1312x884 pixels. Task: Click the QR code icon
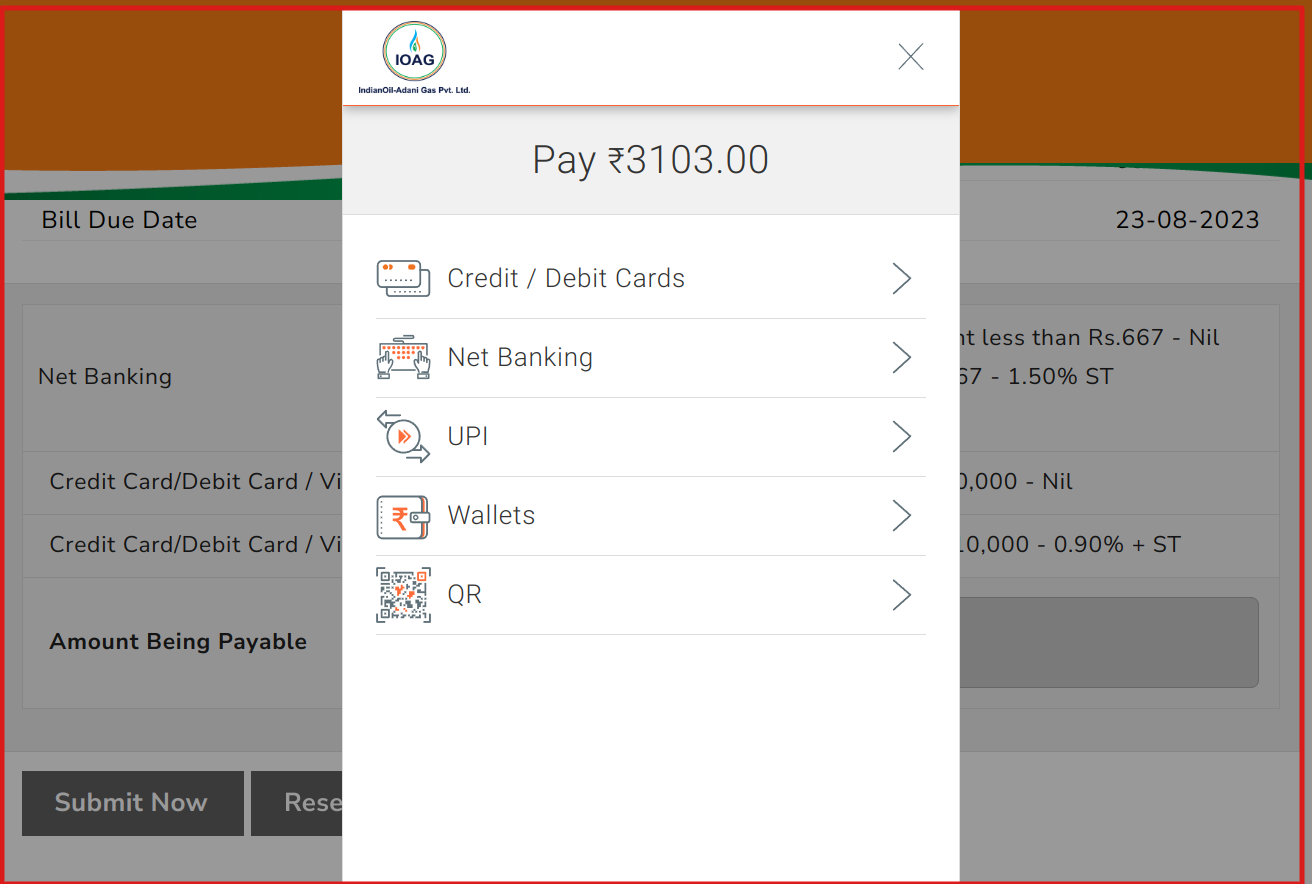tap(403, 595)
